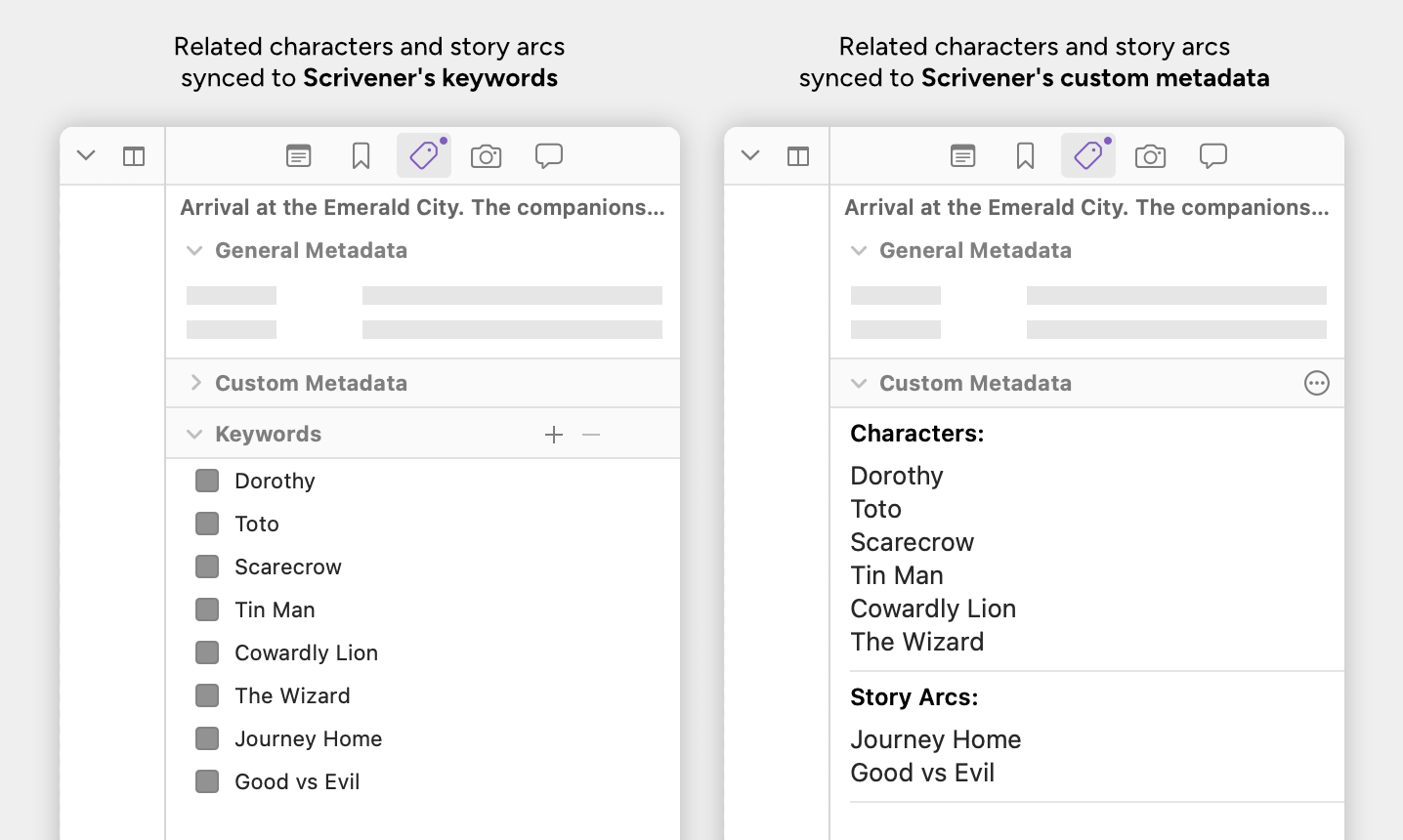Click the Good vs Evil keyword color chip
The width and height of the screenshot is (1403, 840).
207,781
